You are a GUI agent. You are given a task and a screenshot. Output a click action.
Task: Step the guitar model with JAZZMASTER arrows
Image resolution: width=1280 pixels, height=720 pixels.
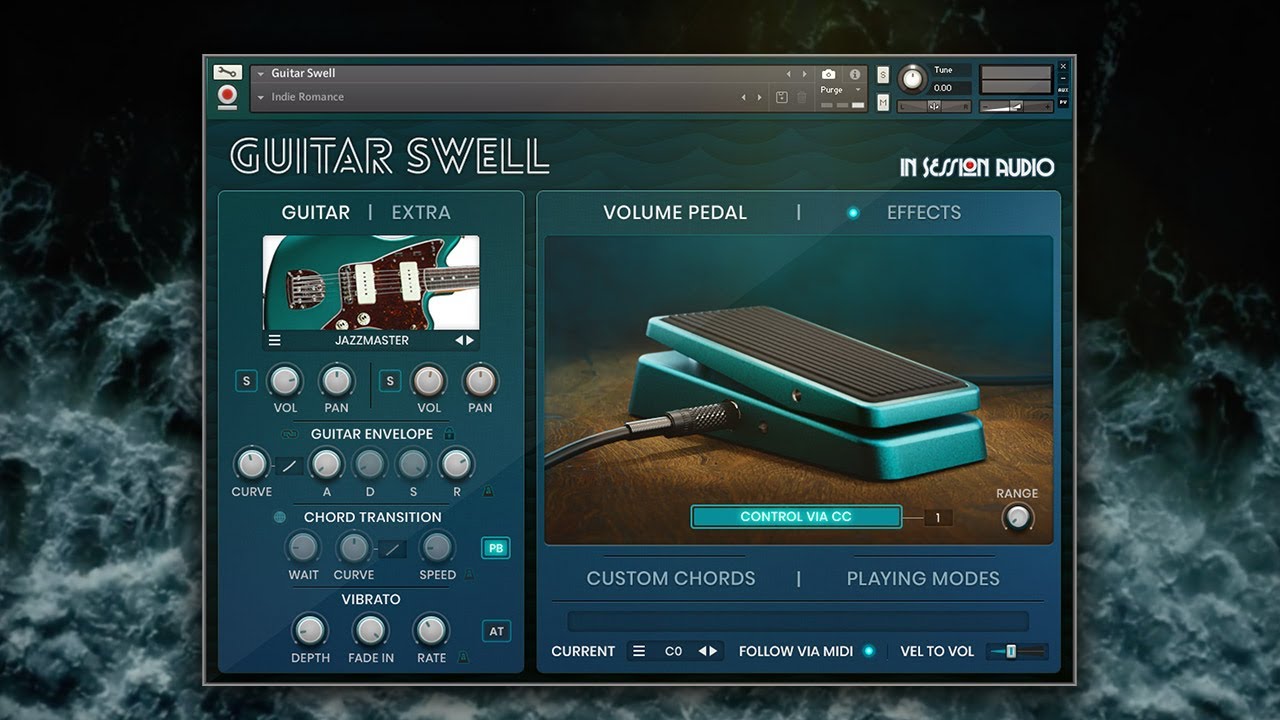point(464,340)
